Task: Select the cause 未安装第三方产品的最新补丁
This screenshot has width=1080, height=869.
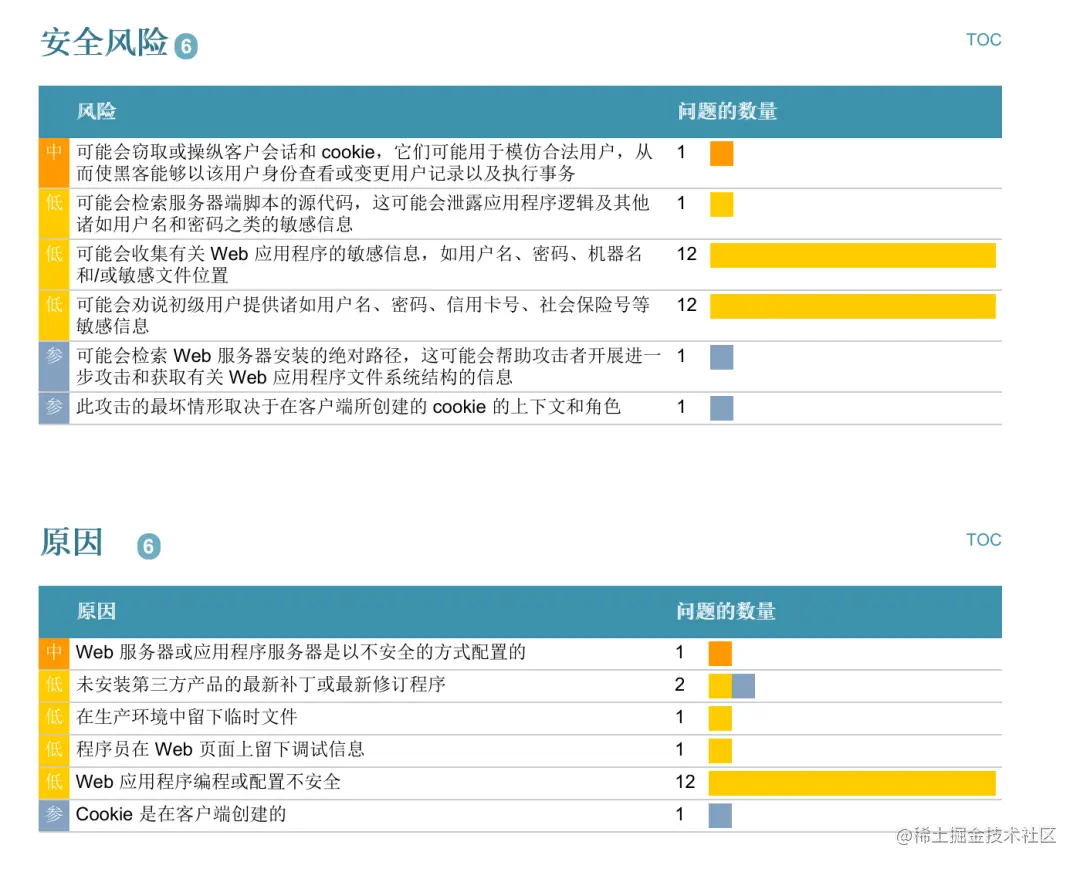Action: 260,684
